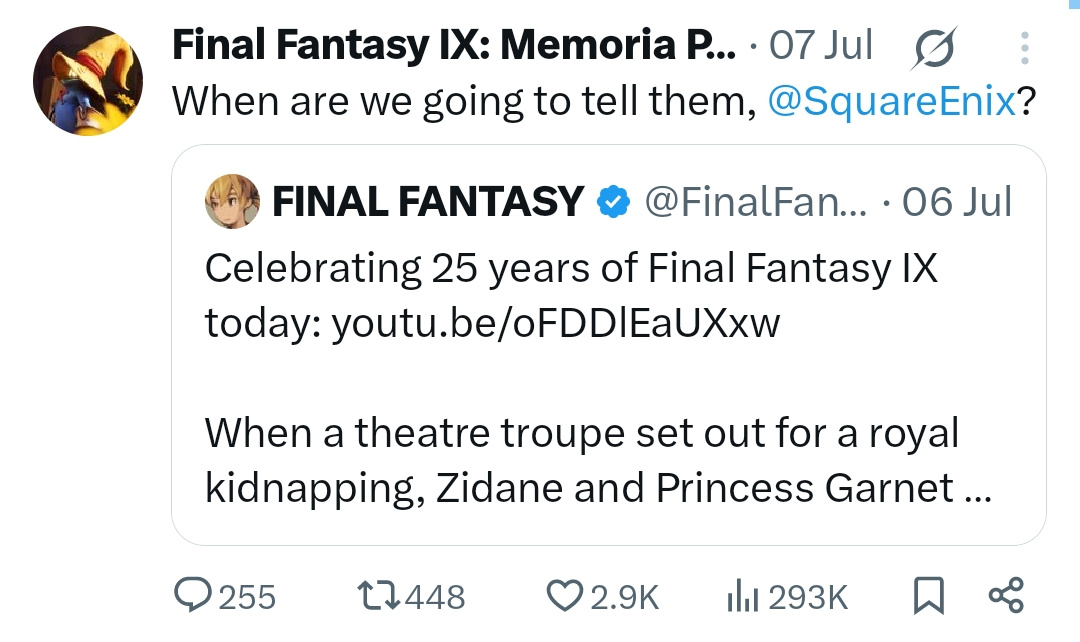The height and width of the screenshot is (642, 1080).
Task: Click the 06 Jul quoted timestamp
Action: 957,202
